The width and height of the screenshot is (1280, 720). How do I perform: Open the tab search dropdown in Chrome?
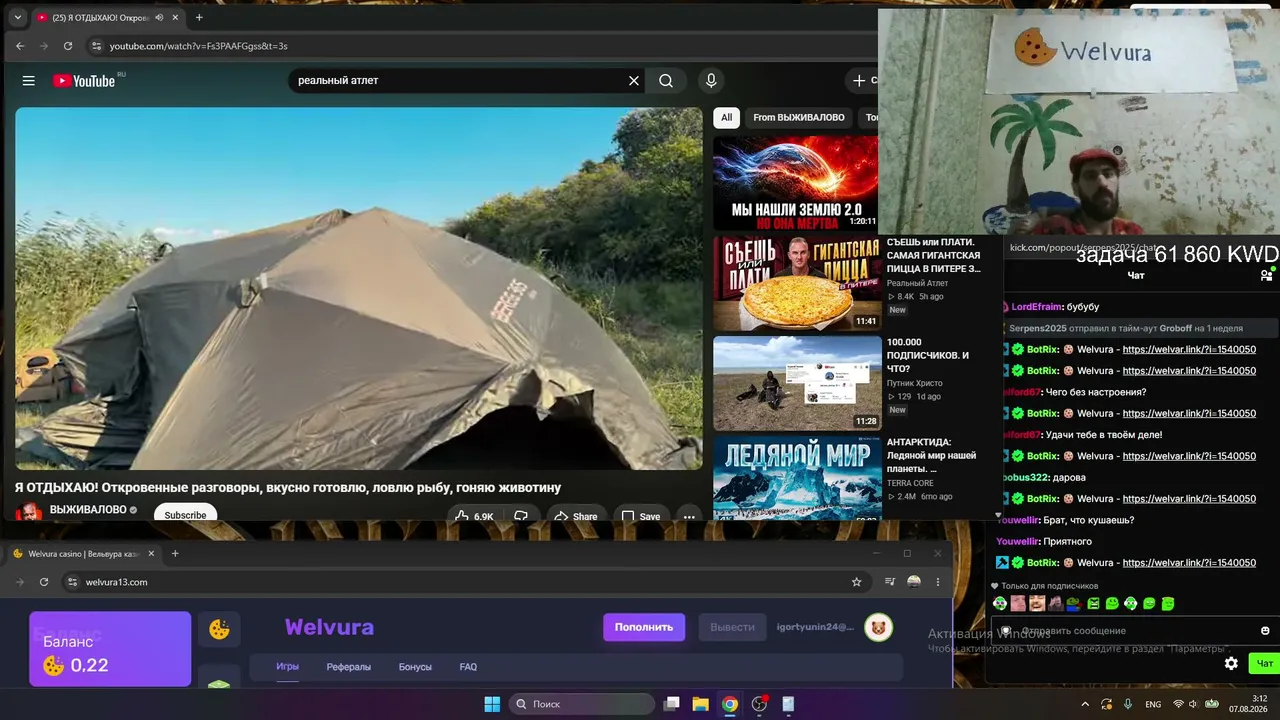pos(17,17)
